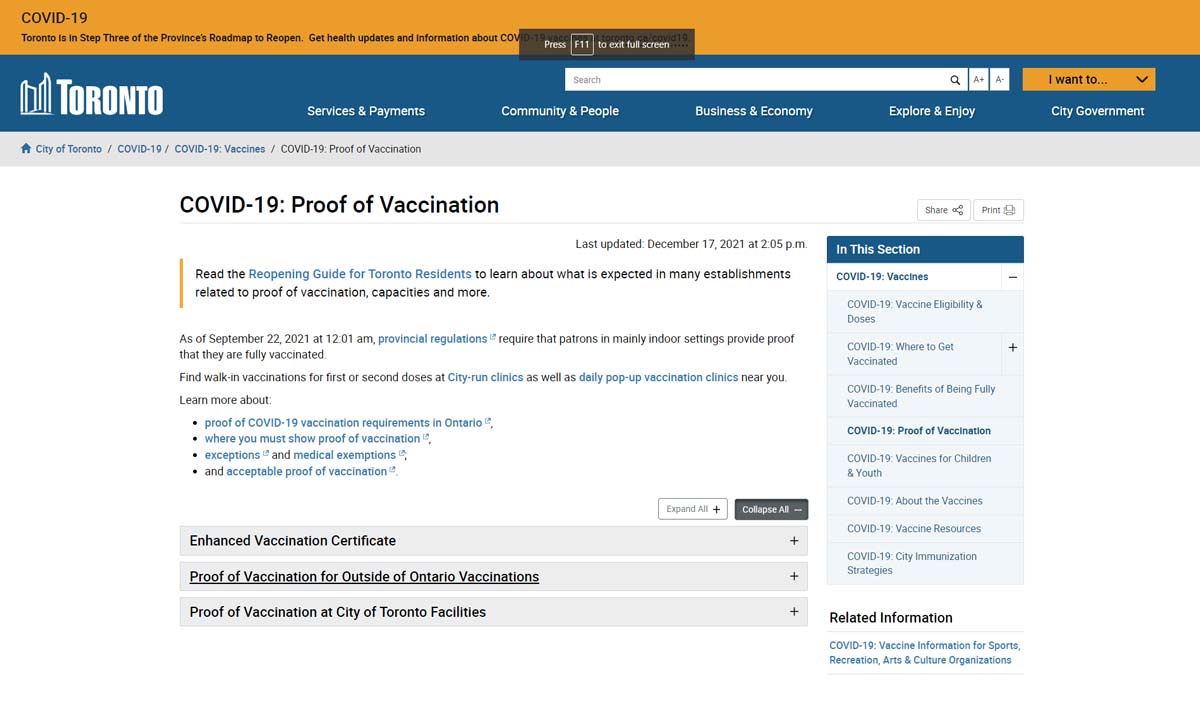Click the search magnifier icon

955,80
